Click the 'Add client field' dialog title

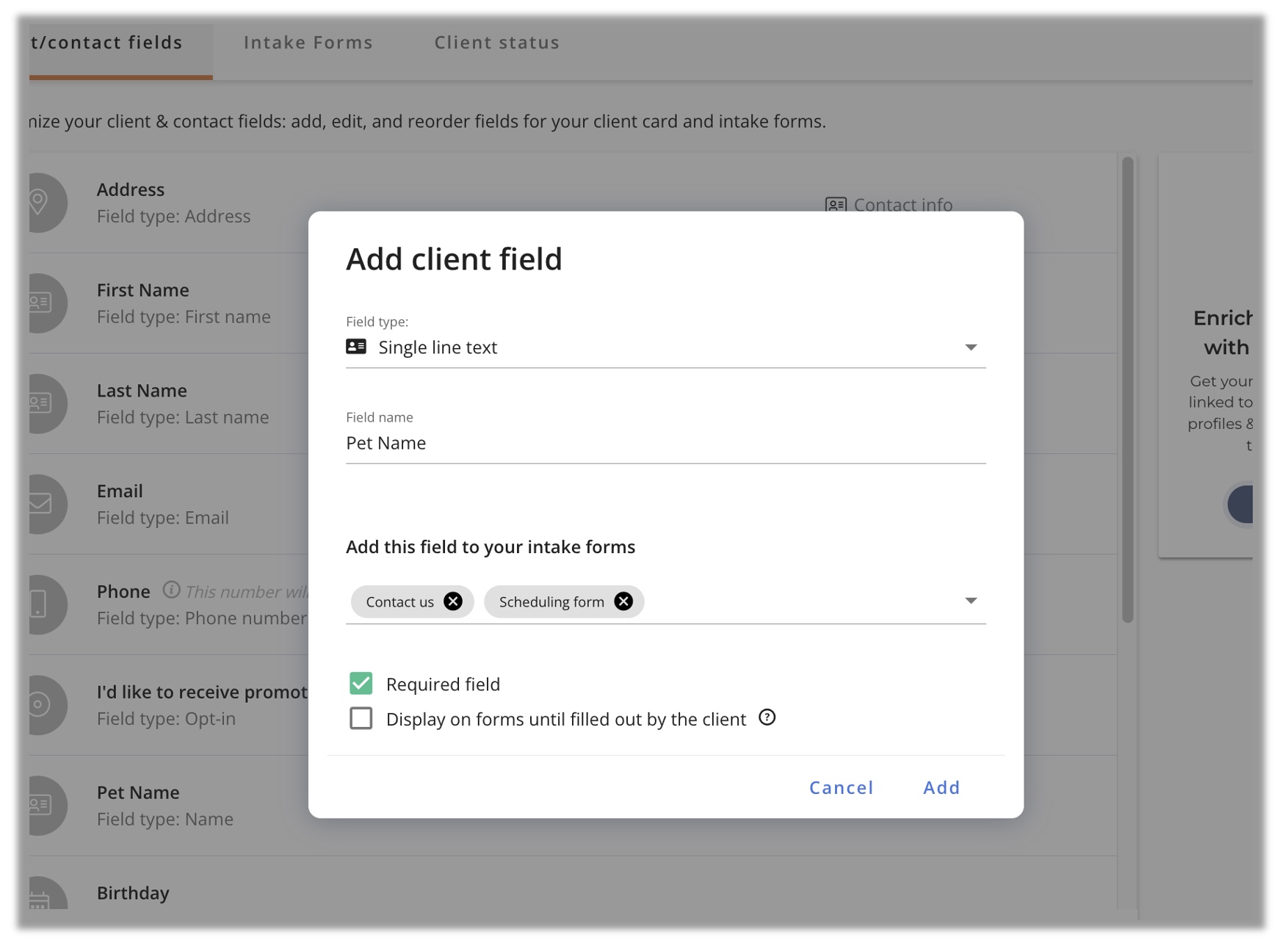(454, 259)
